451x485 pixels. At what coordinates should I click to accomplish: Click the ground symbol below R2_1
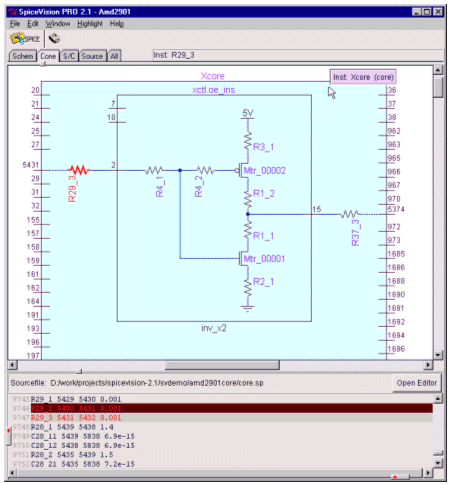[x=248, y=308]
